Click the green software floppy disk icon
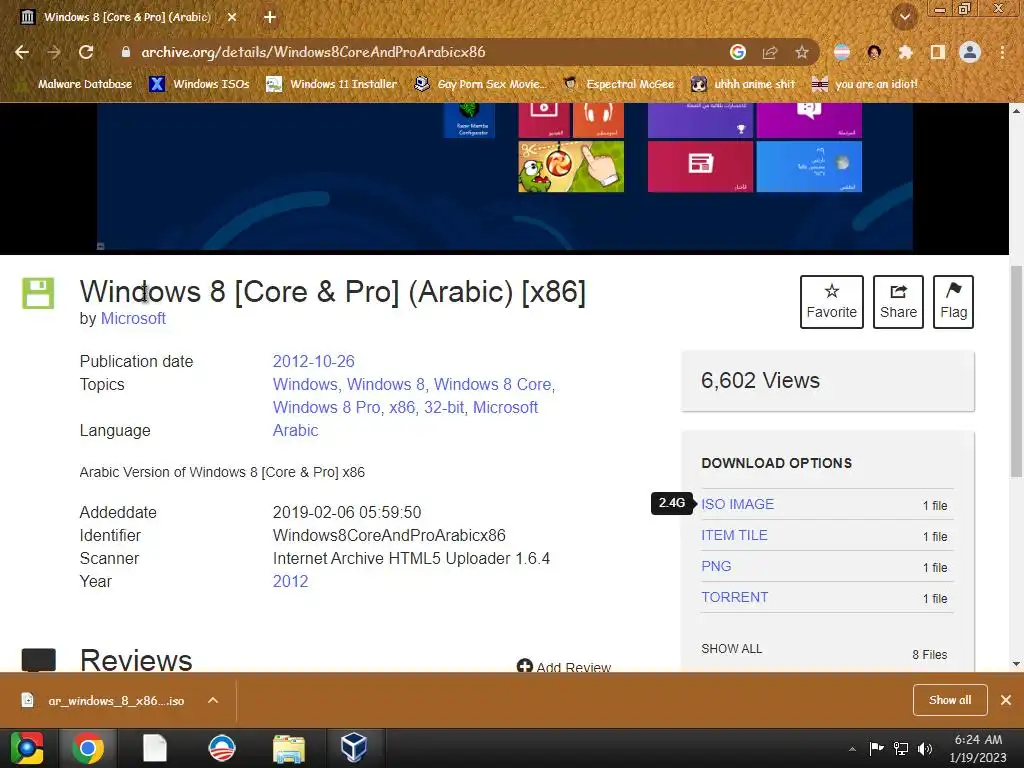The image size is (1024, 768). click(38, 293)
